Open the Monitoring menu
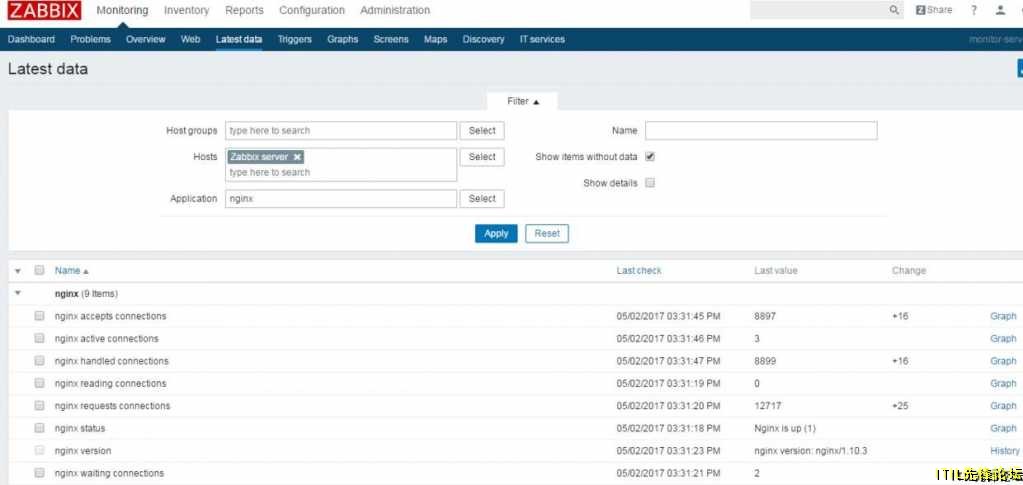 122,10
